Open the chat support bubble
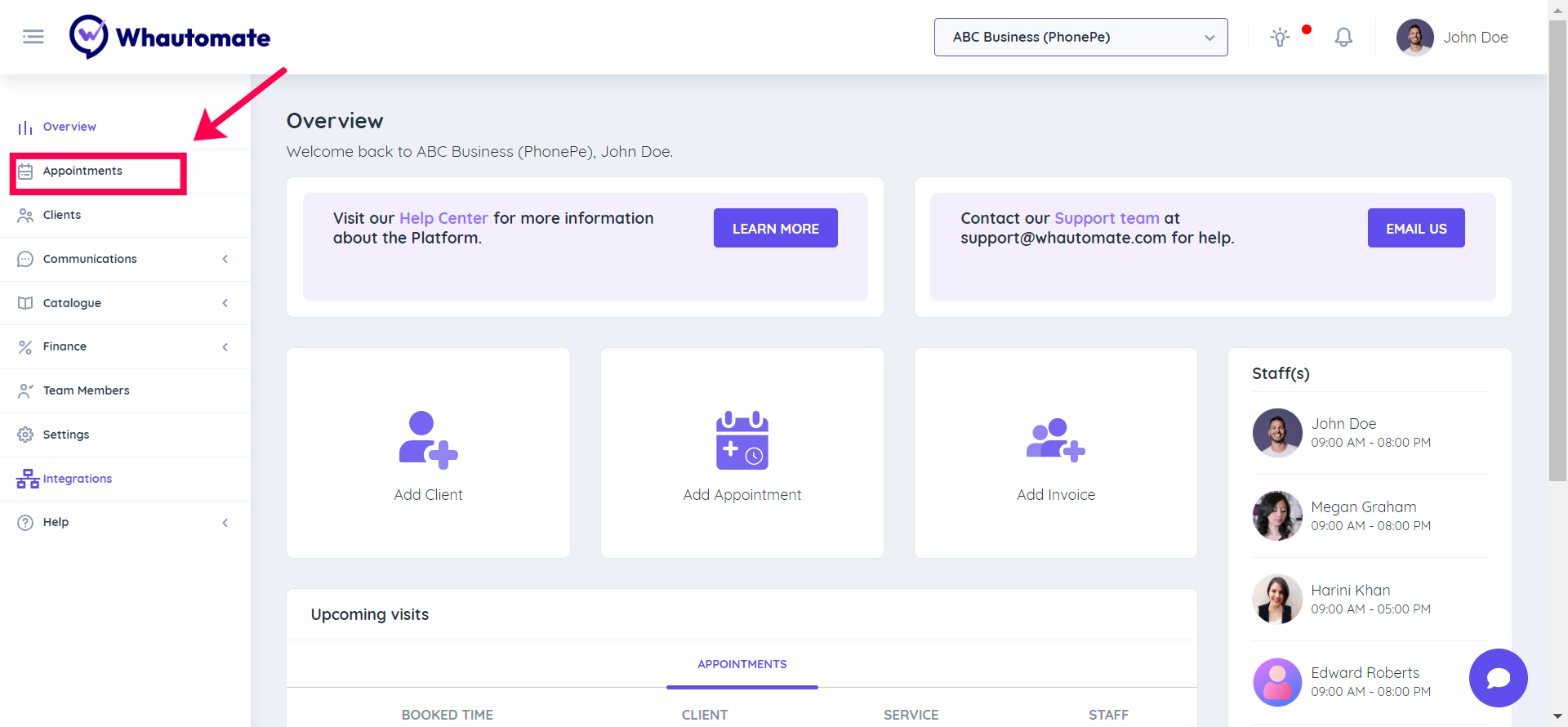 (x=1498, y=678)
